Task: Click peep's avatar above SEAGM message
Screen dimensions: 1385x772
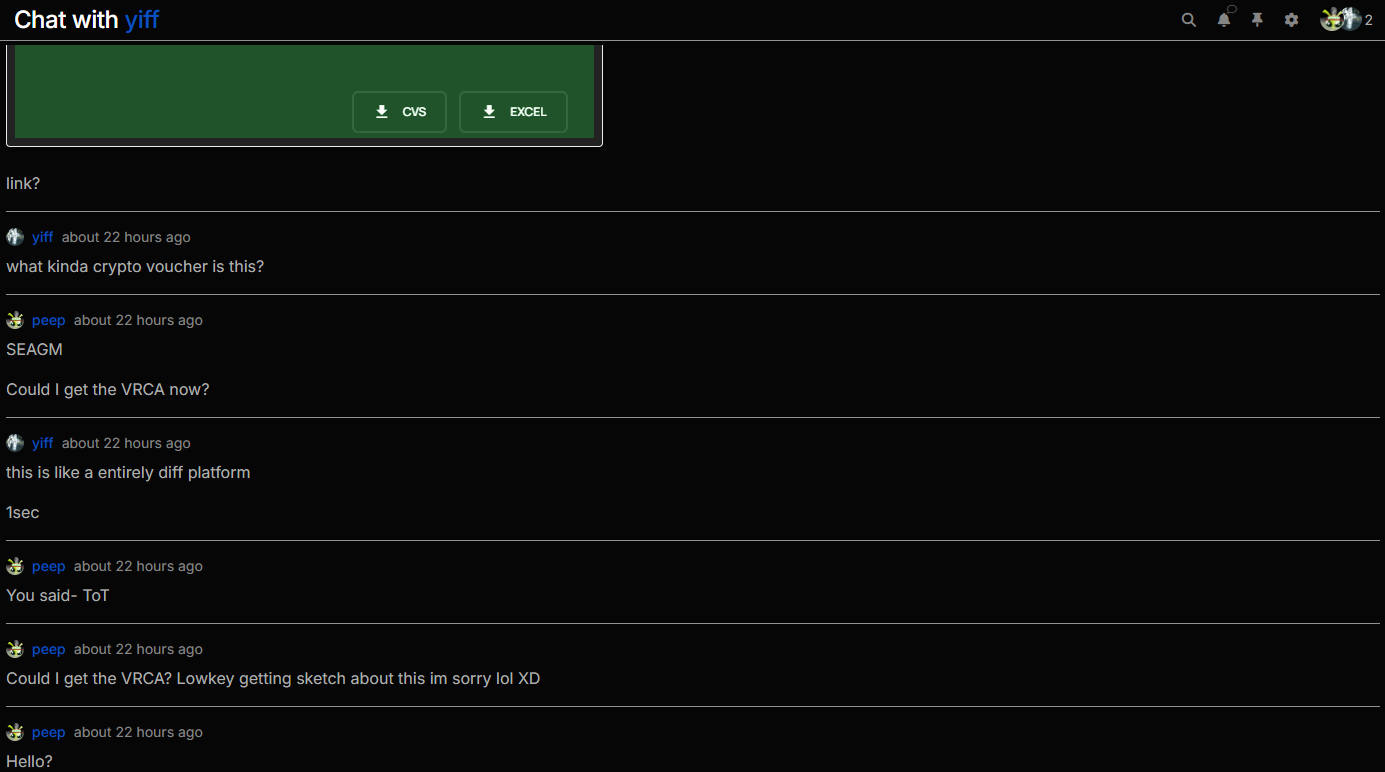Action: pos(15,320)
